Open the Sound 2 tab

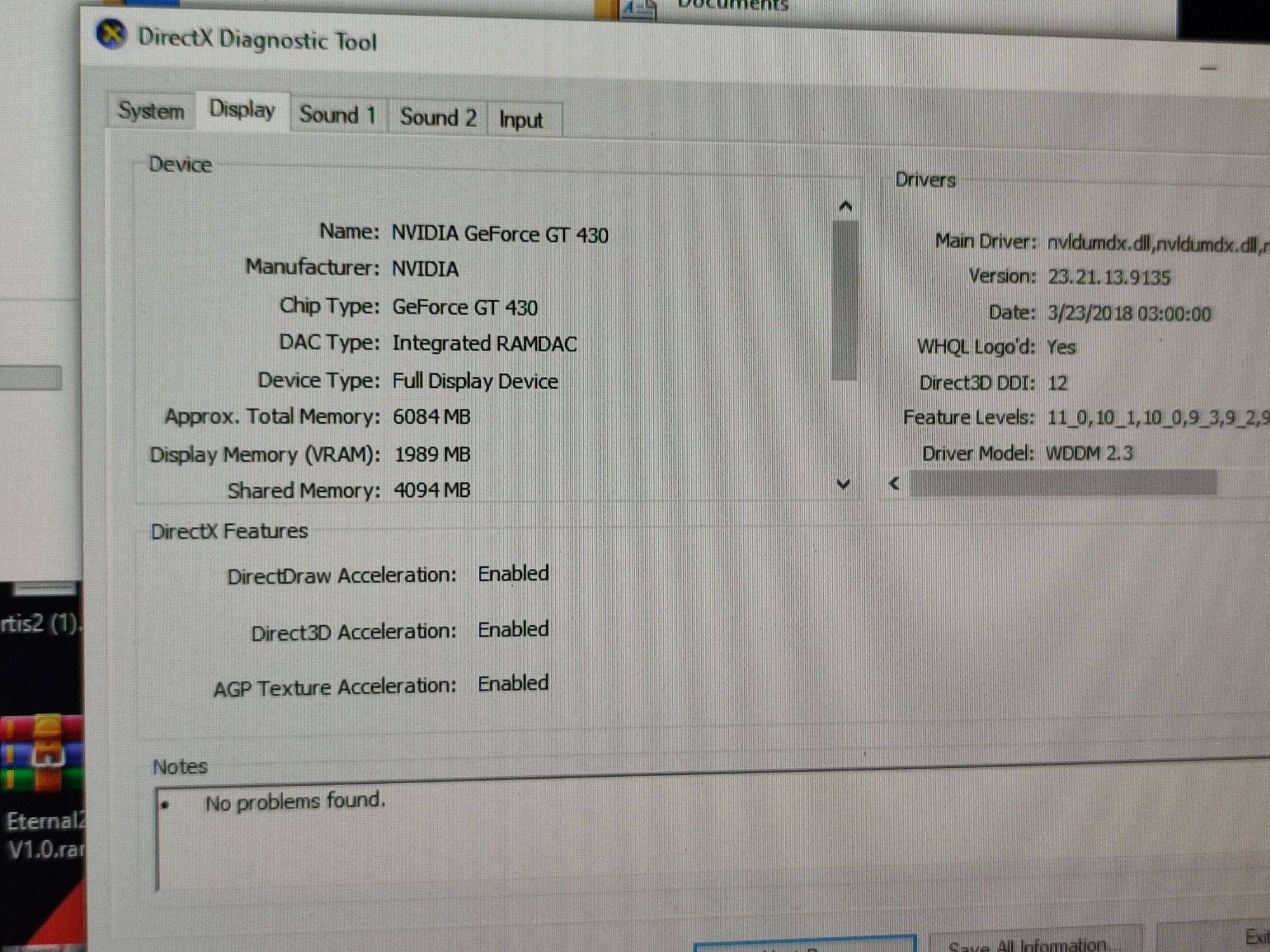438,117
